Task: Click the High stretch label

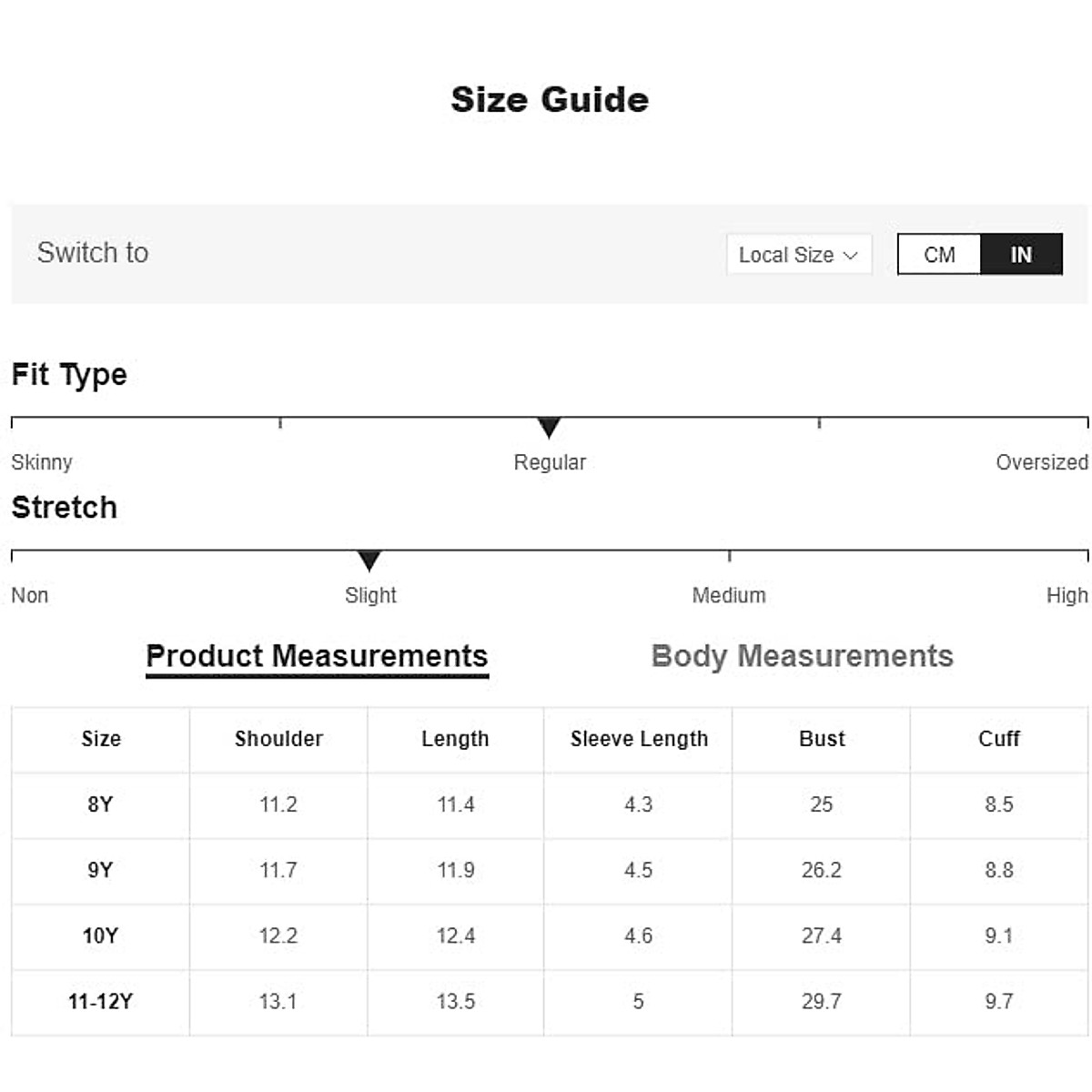Action: tap(1067, 595)
